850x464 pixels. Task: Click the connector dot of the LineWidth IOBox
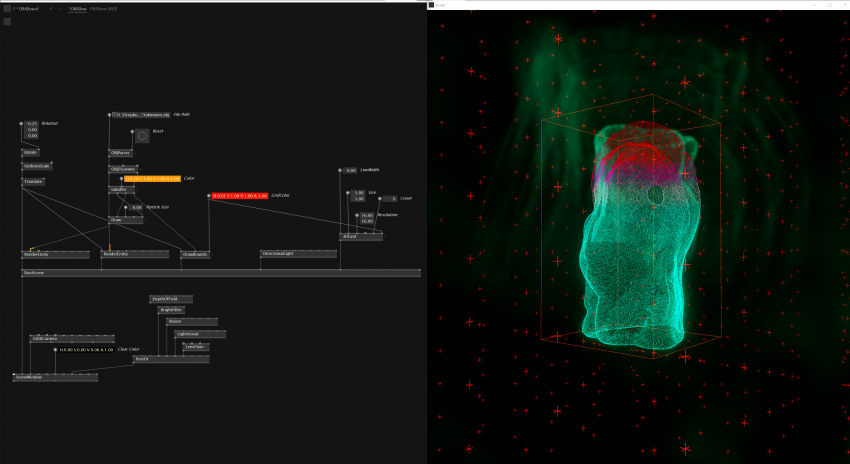340,170
